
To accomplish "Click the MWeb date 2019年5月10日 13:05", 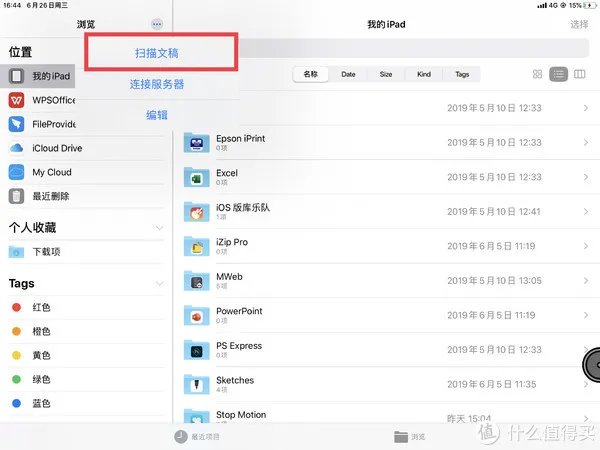I will coord(494,281).
